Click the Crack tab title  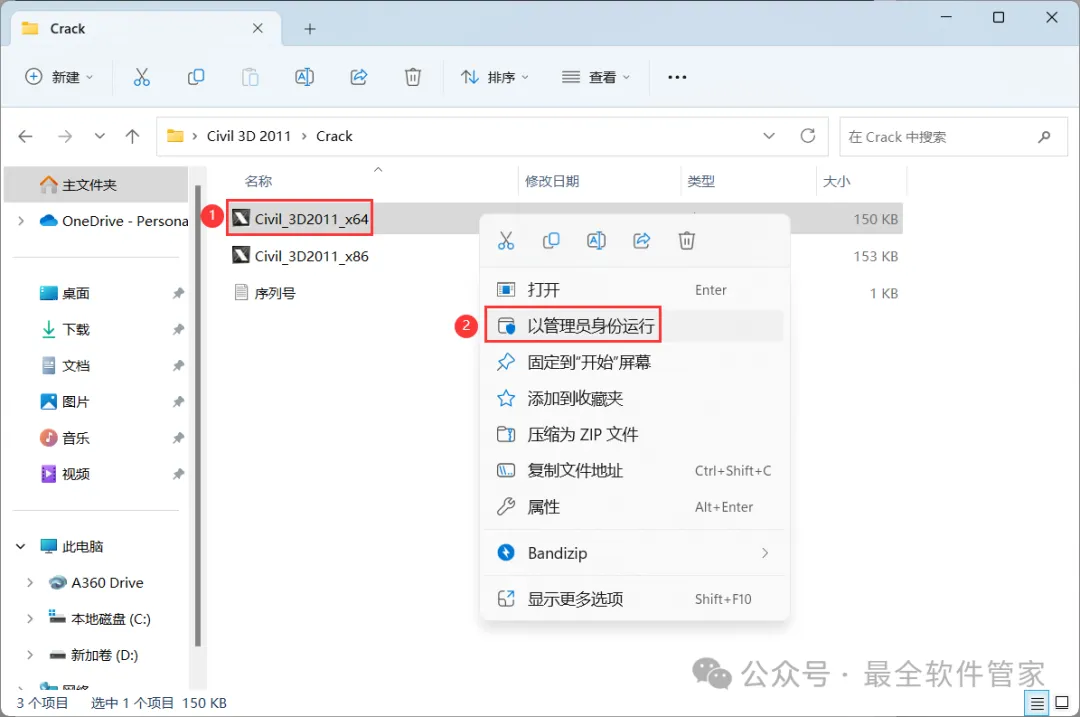coord(68,29)
